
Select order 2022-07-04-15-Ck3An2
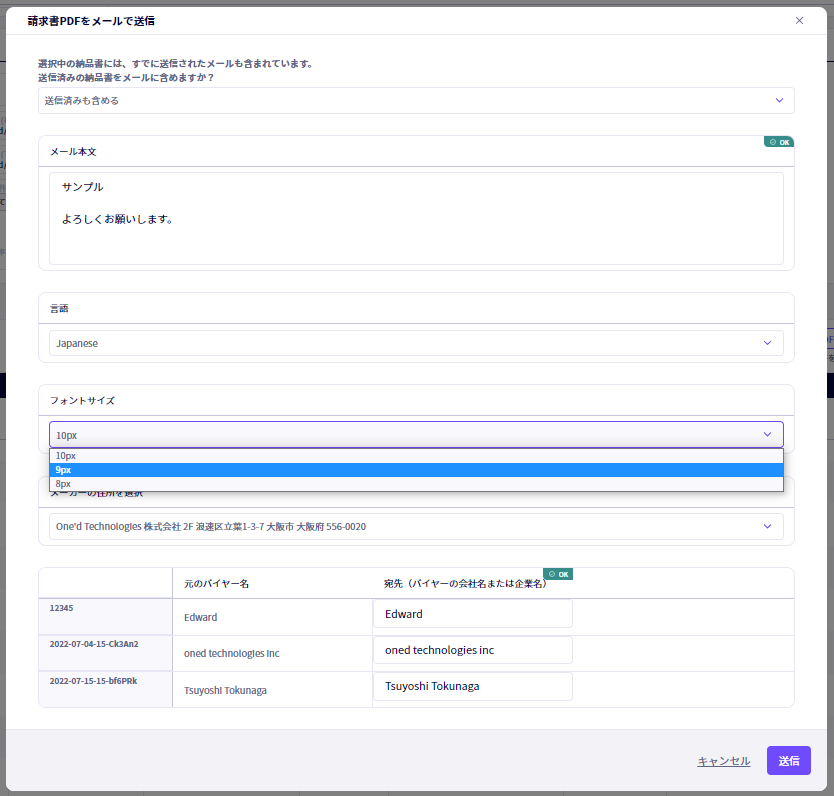pos(94,644)
